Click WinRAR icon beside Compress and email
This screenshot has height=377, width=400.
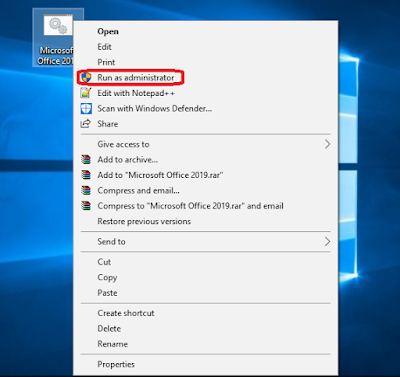86,190
